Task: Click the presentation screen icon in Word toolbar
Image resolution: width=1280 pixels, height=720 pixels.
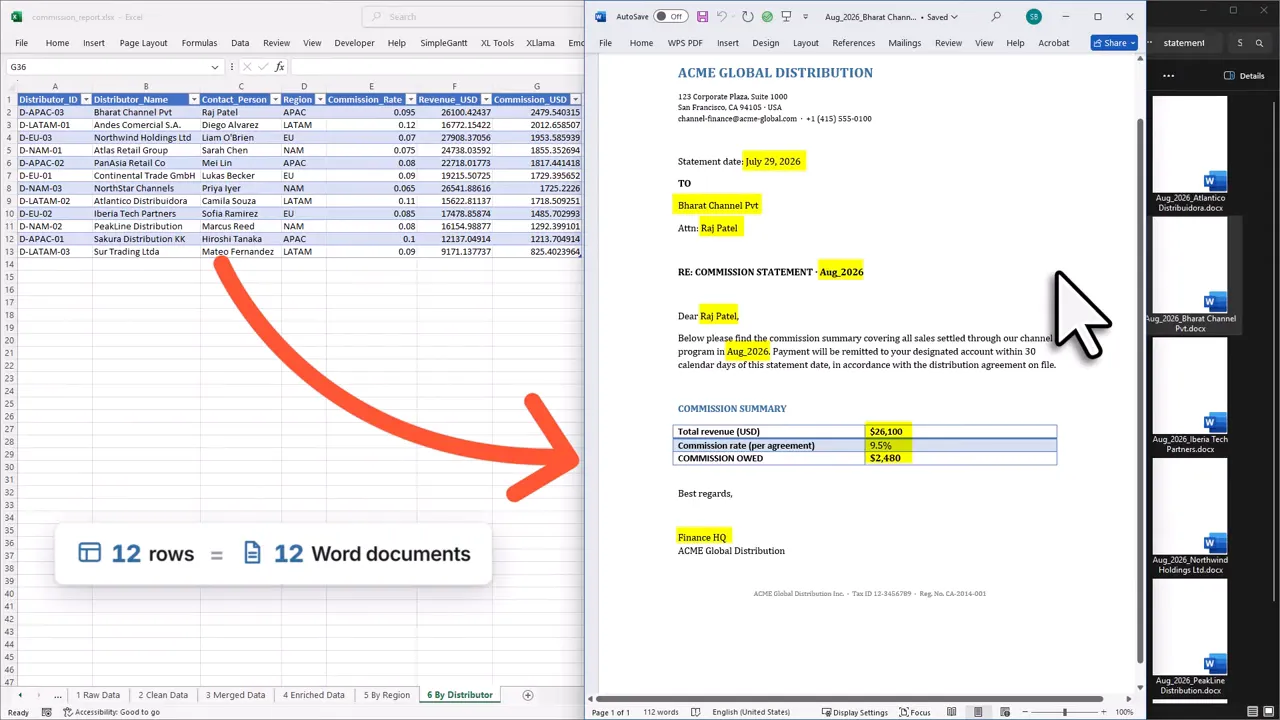Action: coord(787,17)
